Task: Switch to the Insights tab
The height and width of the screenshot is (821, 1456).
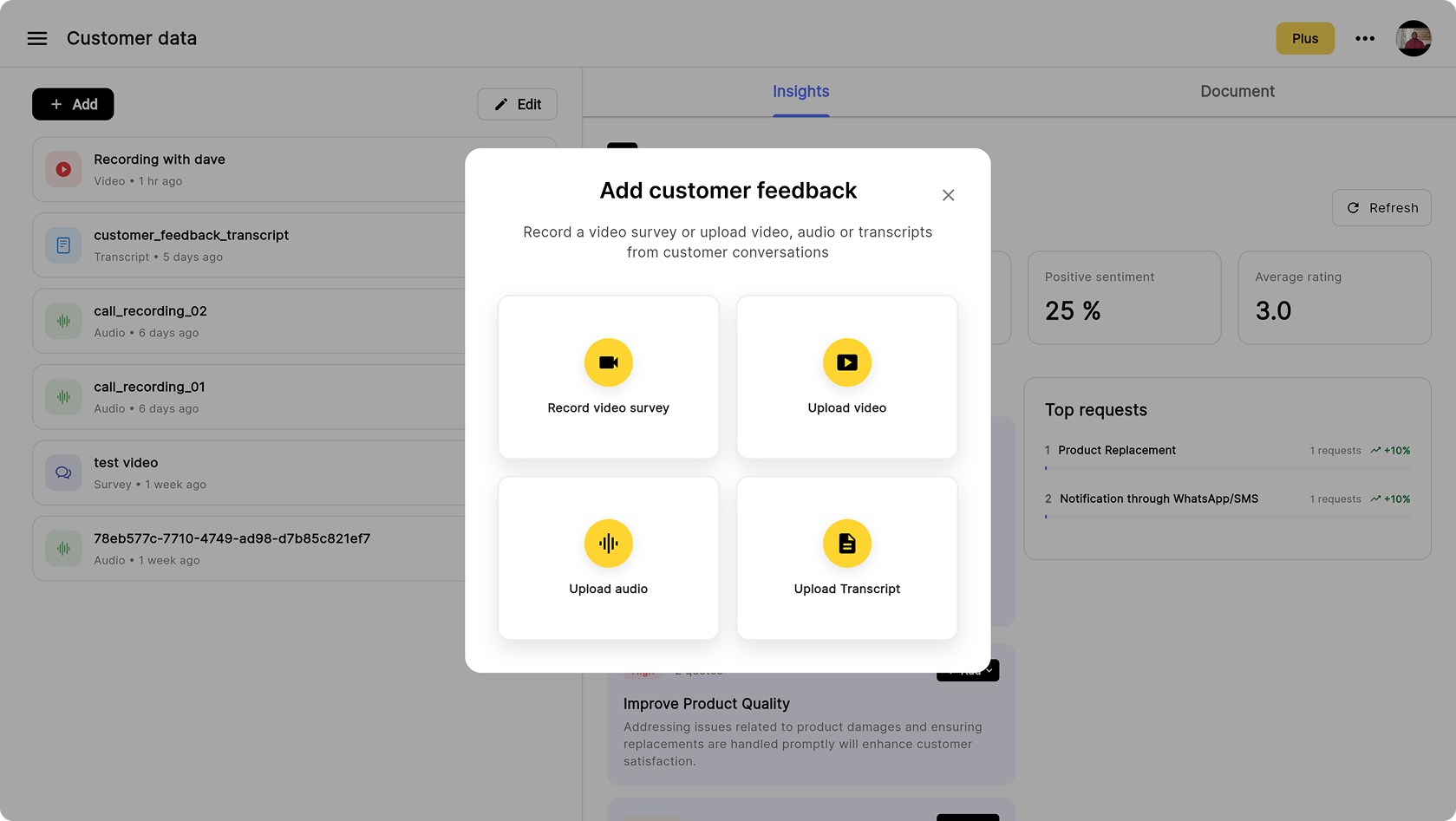Action: 800,91
